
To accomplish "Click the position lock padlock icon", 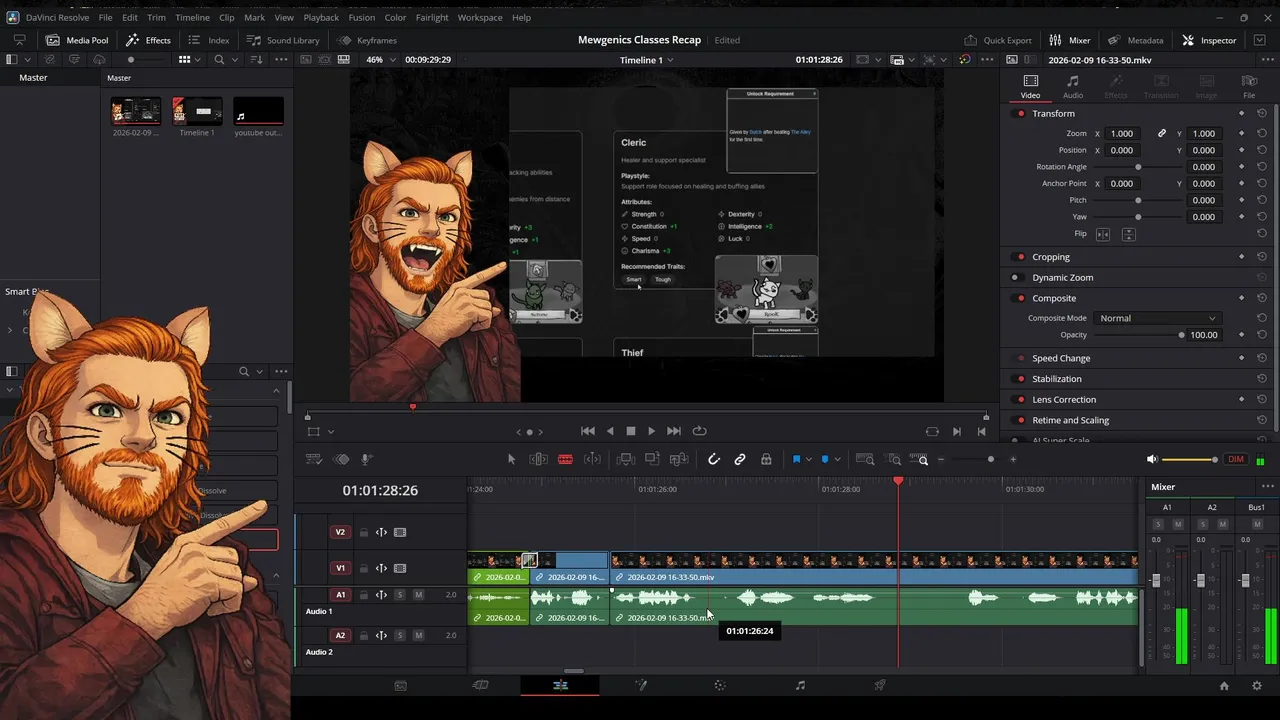I will pos(766,459).
